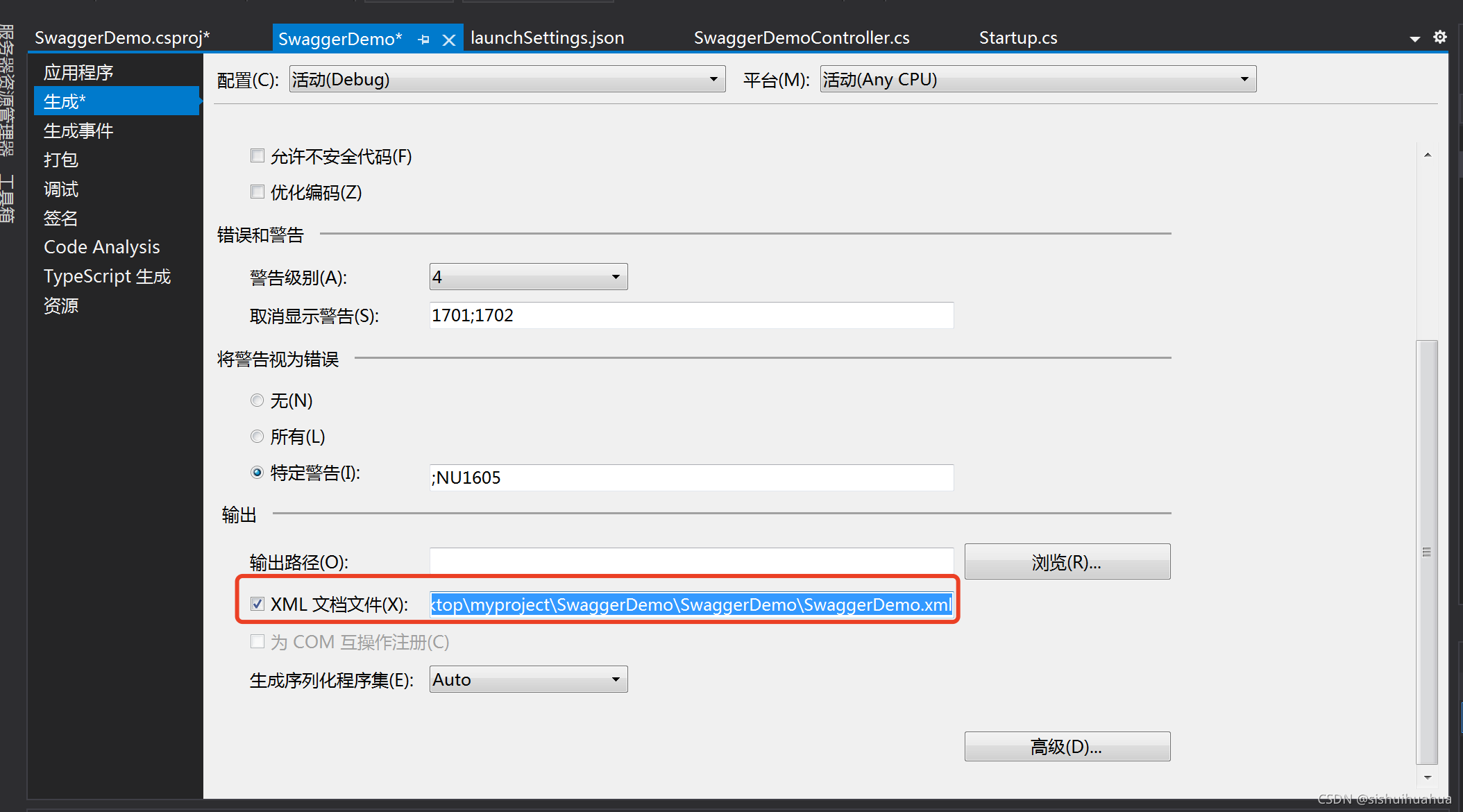Select the 无(N) radio button

pyautogui.click(x=257, y=400)
